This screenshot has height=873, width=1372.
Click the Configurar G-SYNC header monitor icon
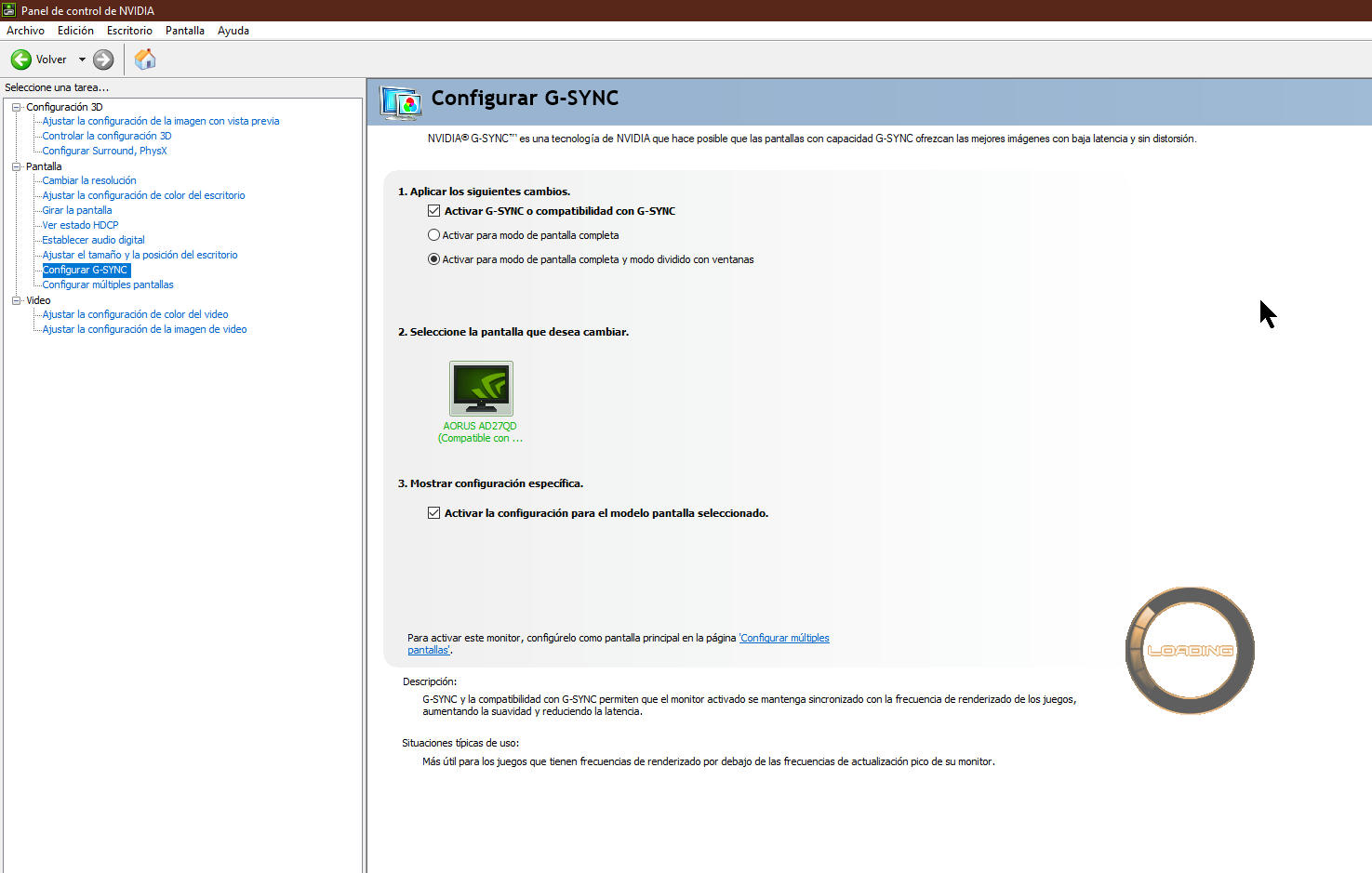[x=401, y=103]
